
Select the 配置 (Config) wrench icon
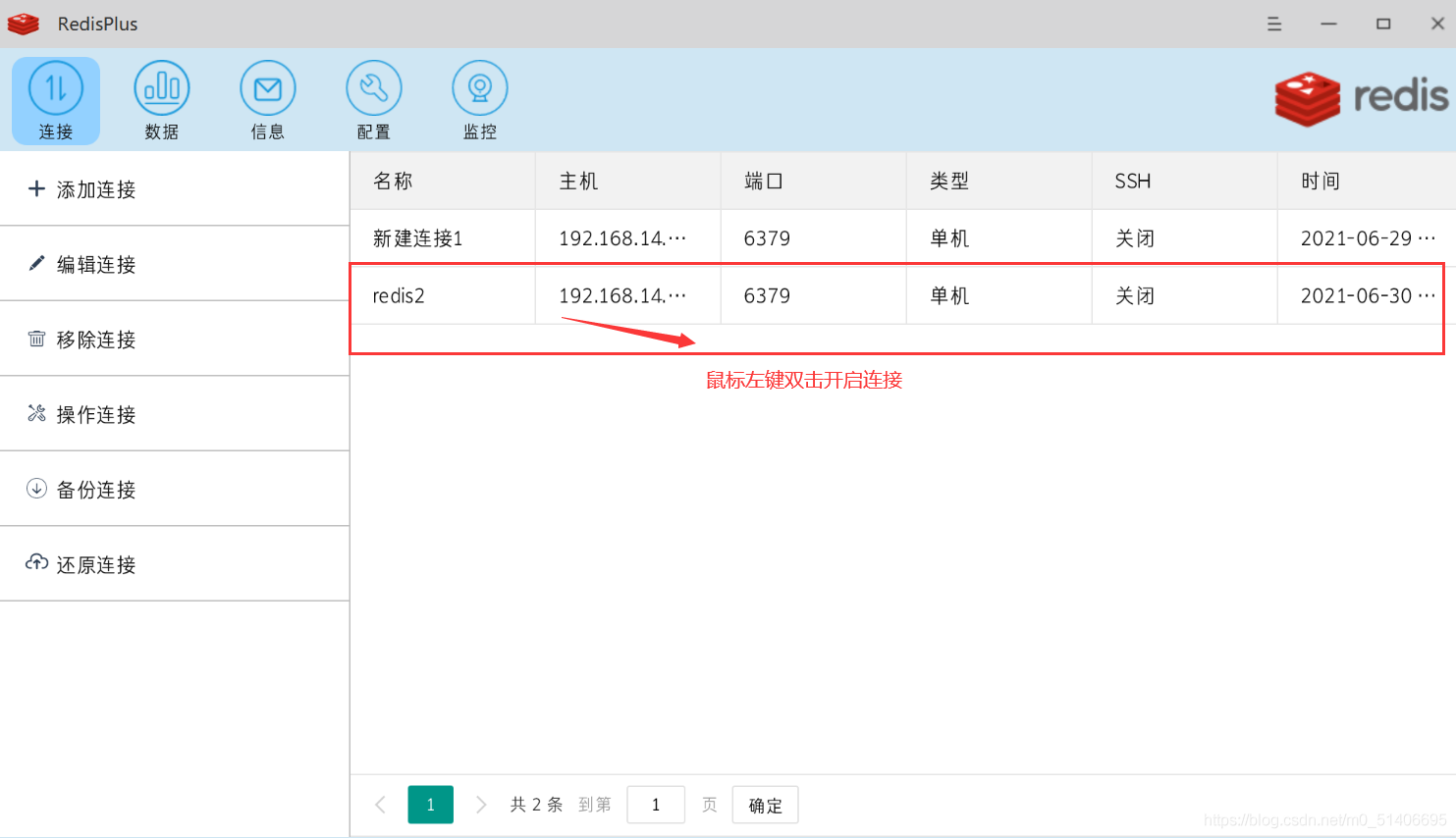click(x=374, y=100)
